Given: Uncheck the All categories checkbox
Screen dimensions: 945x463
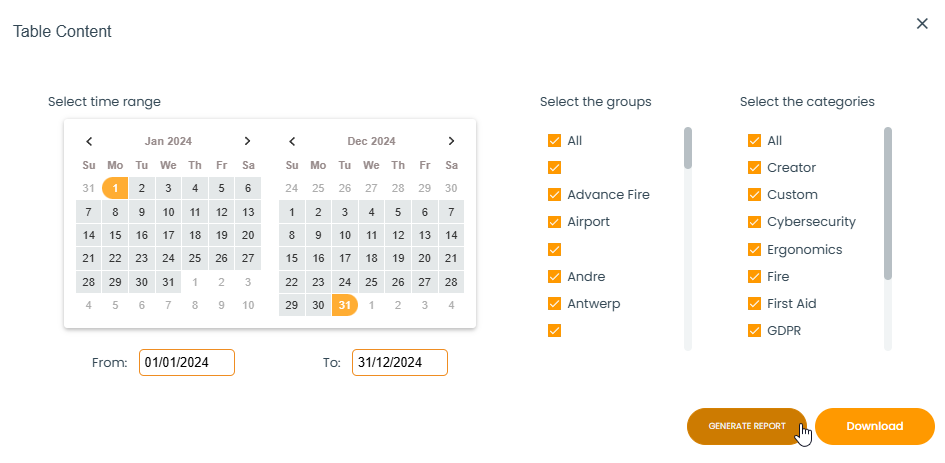Looking at the screenshot, I should [754, 141].
